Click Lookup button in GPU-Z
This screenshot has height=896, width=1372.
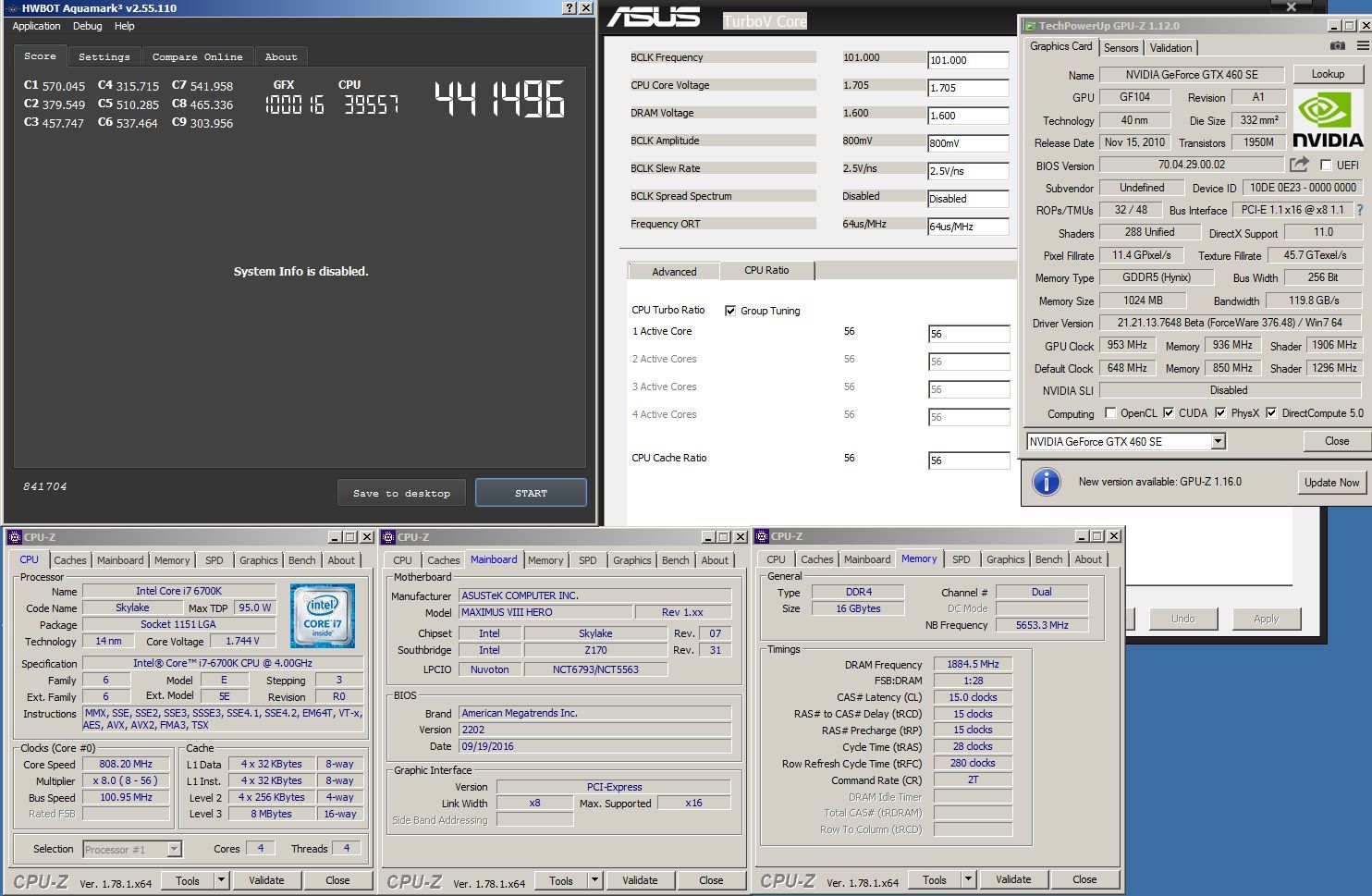pyautogui.click(x=1328, y=74)
